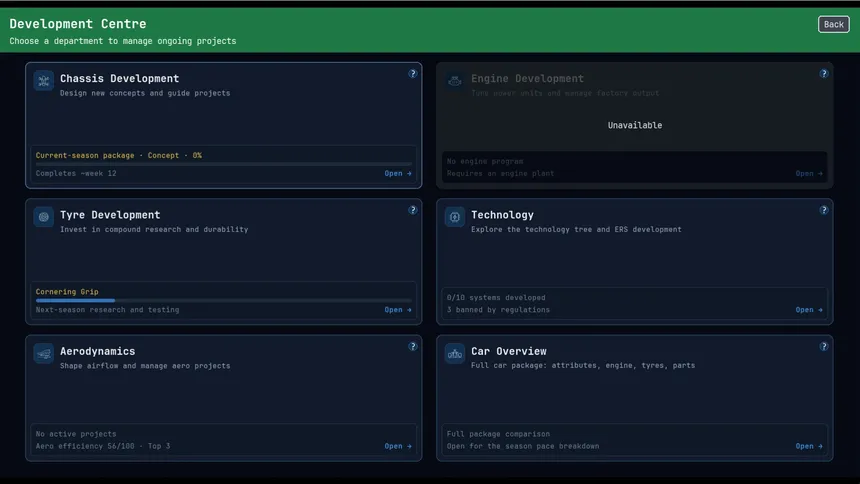The image size is (860, 484).
Task: Click the 'Cornering Grip' label
Action: (x=67, y=292)
